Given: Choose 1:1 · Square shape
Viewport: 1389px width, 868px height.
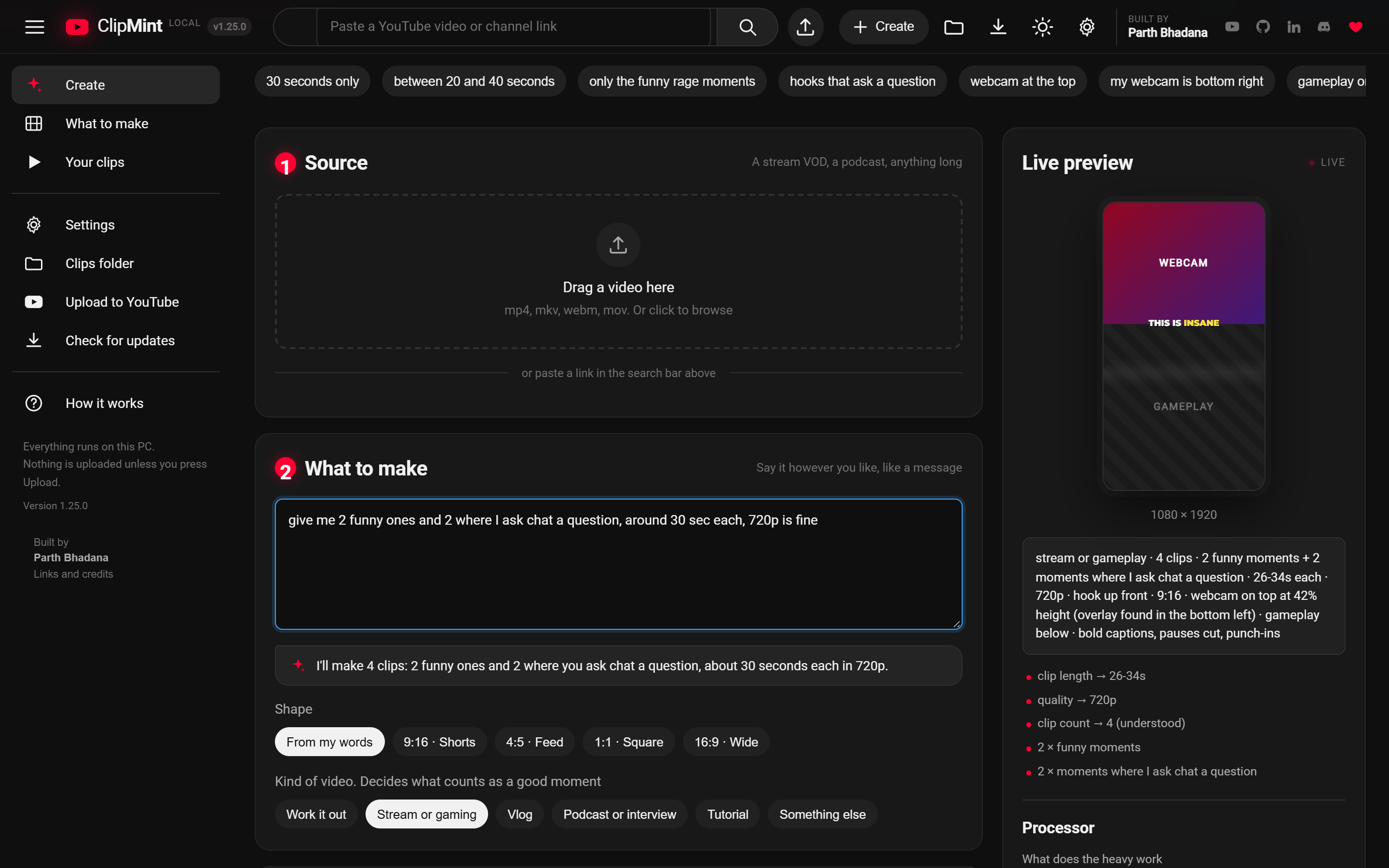Looking at the screenshot, I should 628,742.
